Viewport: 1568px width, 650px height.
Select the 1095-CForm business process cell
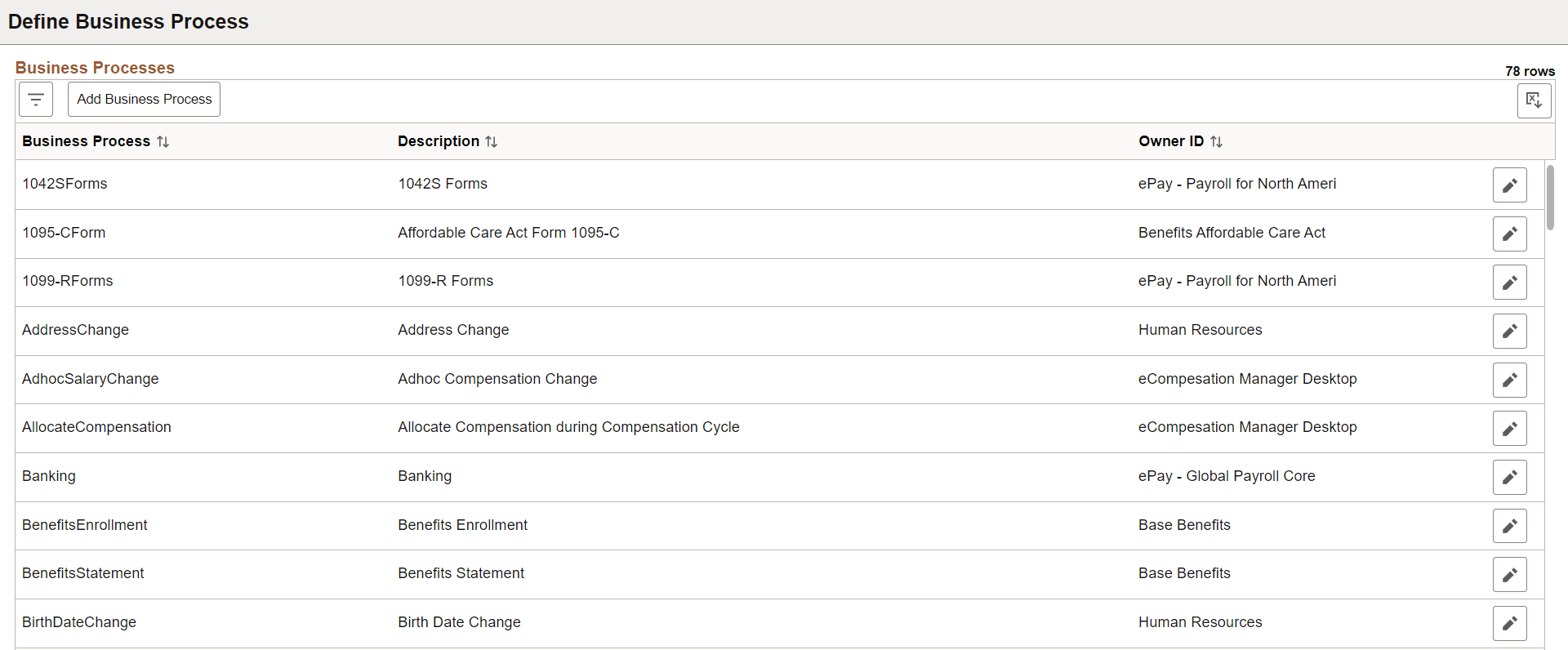(x=64, y=233)
